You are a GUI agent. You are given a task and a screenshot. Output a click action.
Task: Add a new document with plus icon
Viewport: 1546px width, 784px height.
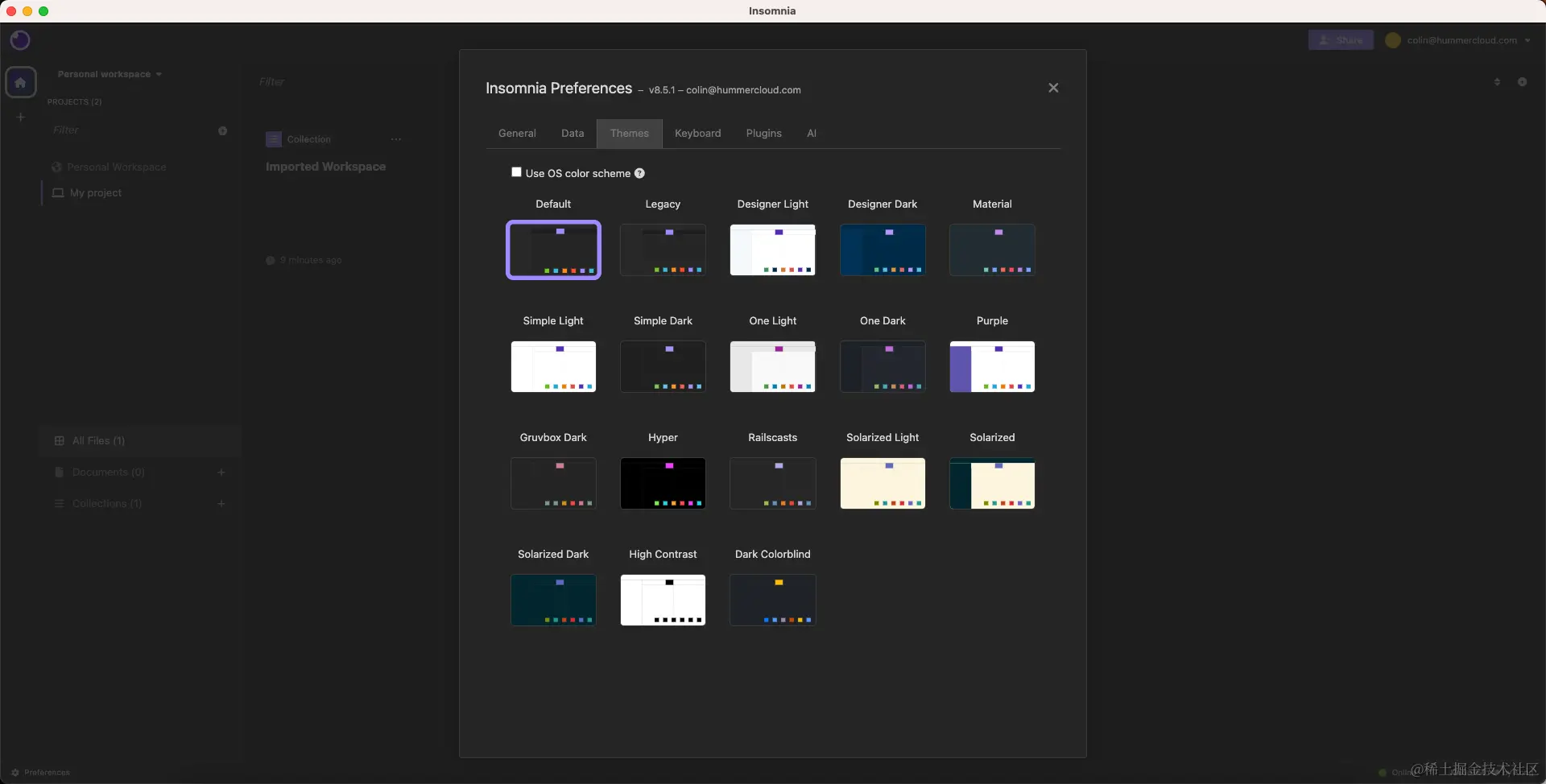[221, 472]
